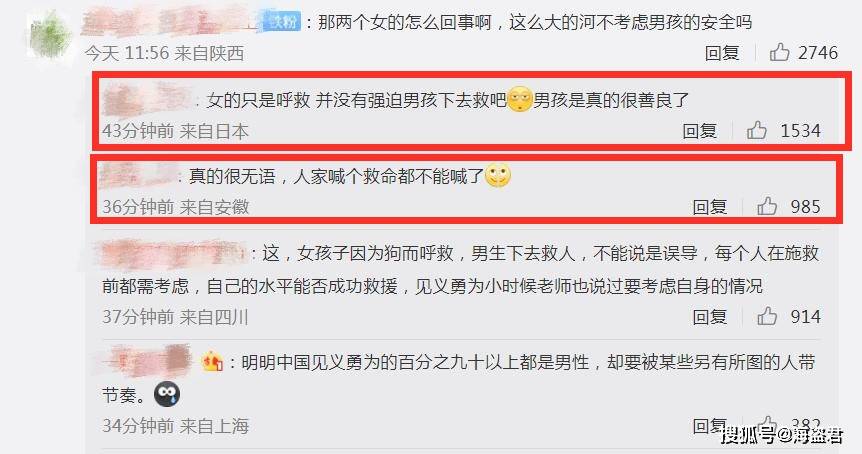Click the crying black emoji after 节奏
Image resolution: width=862 pixels, height=454 pixels.
tap(167, 394)
